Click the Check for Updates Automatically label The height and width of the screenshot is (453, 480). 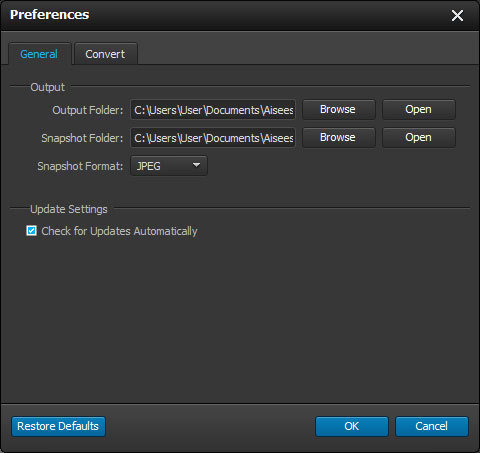tap(119, 231)
